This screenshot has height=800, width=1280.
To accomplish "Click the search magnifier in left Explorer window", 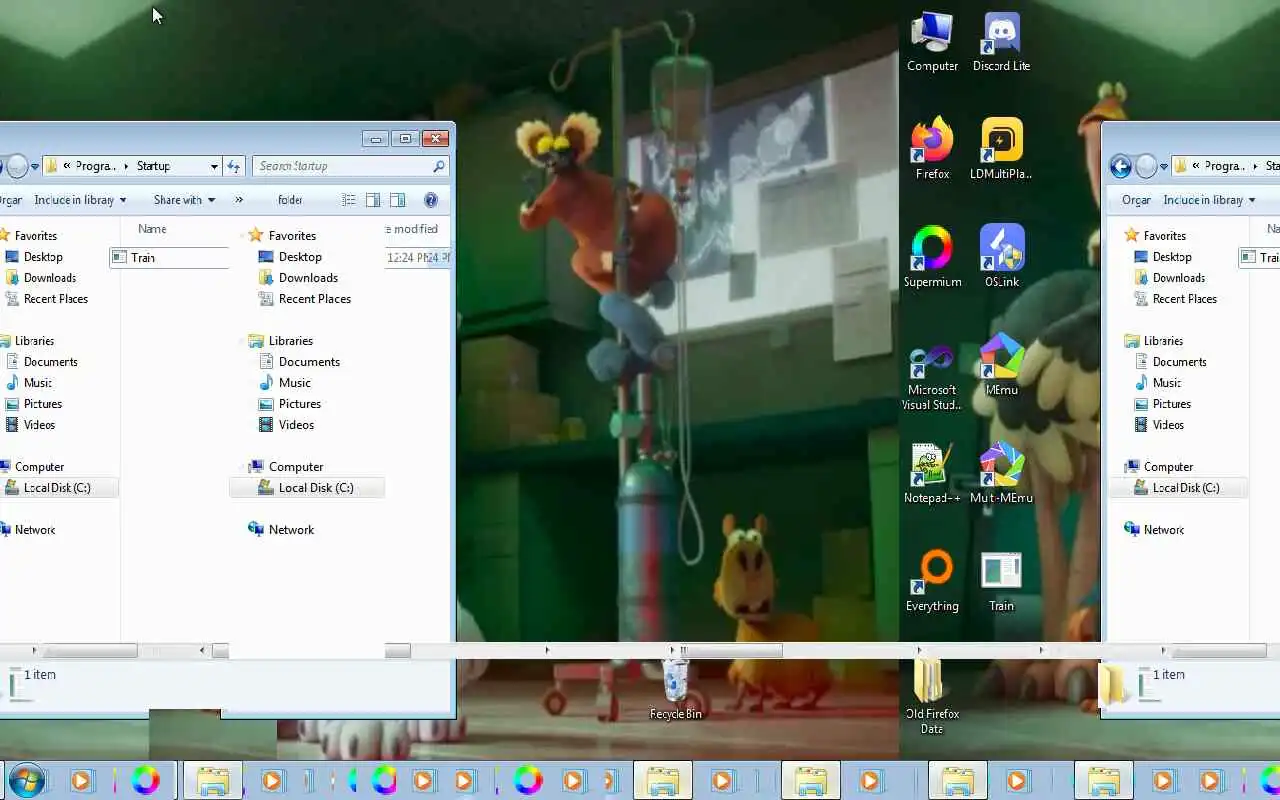I will pos(438,166).
